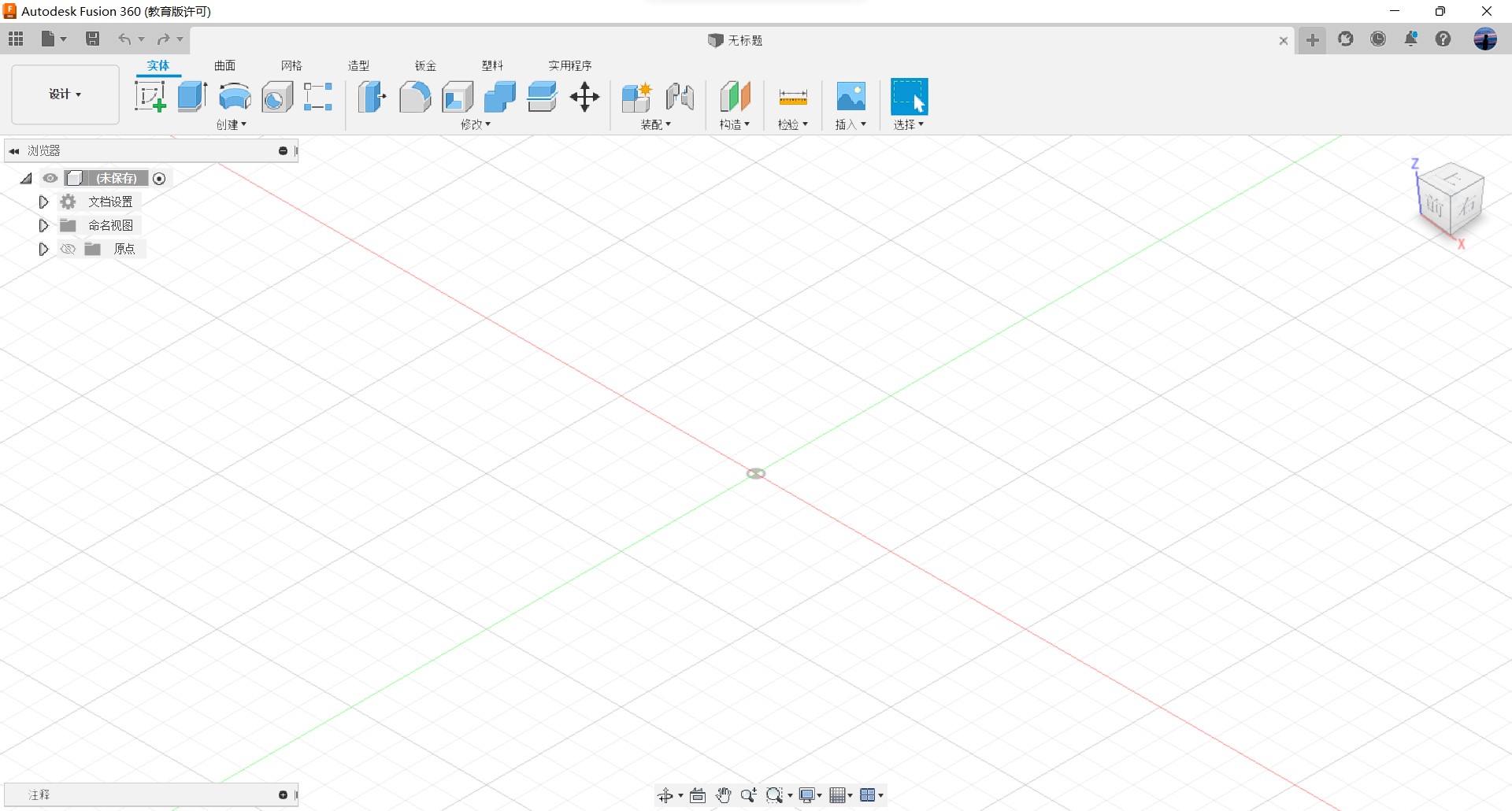Screen dimensions: 1512x811
Task: Open the 设计 workspace dropdown
Action: point(65,94)
